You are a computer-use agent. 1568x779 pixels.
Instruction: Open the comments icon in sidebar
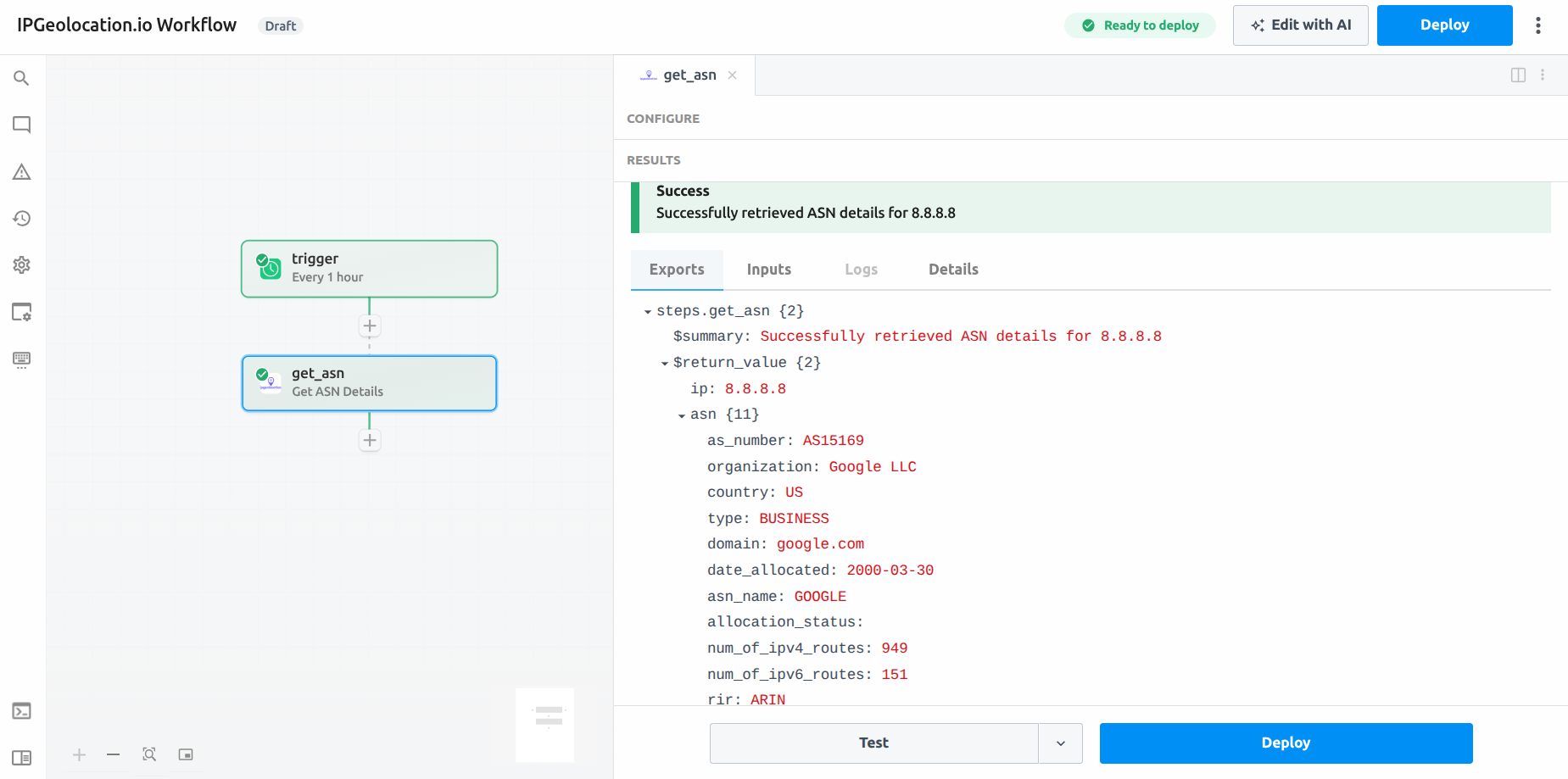coord(22,125)
